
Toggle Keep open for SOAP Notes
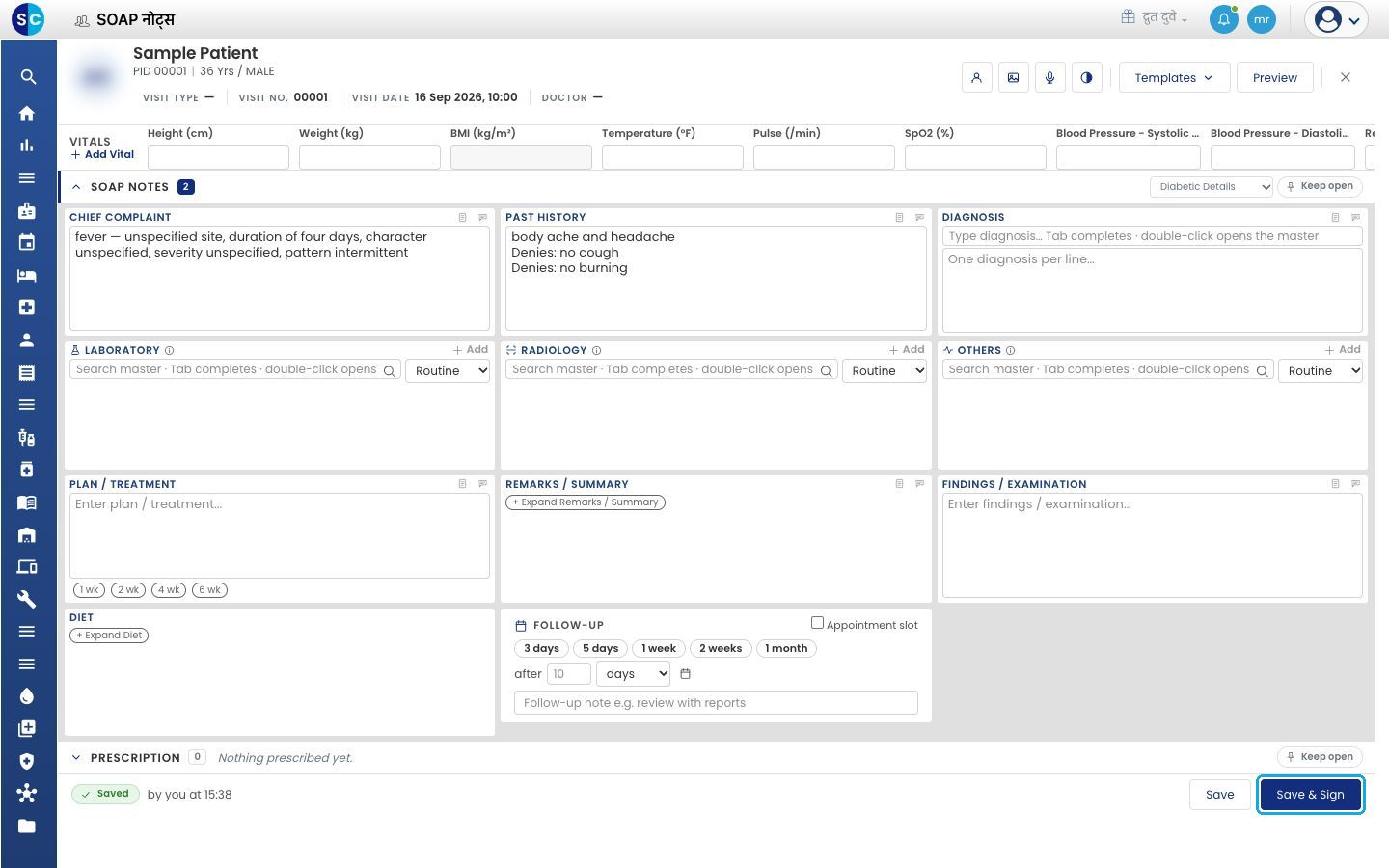[x=1319, y=186]
